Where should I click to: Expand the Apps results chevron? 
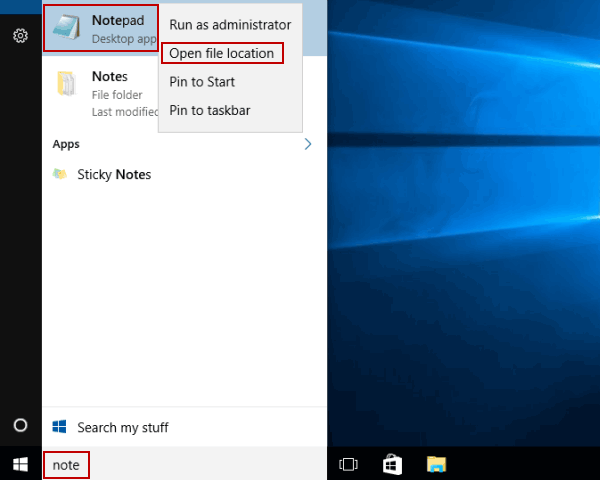308,144
